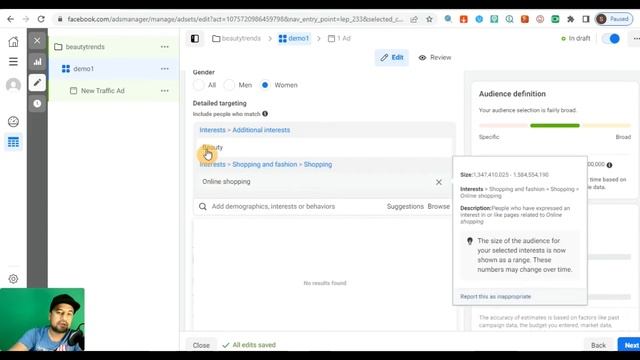The height and width of the screenshot is (360, 640).
Task: Toggle the left navigation panel icon
Action: point(195,38)
